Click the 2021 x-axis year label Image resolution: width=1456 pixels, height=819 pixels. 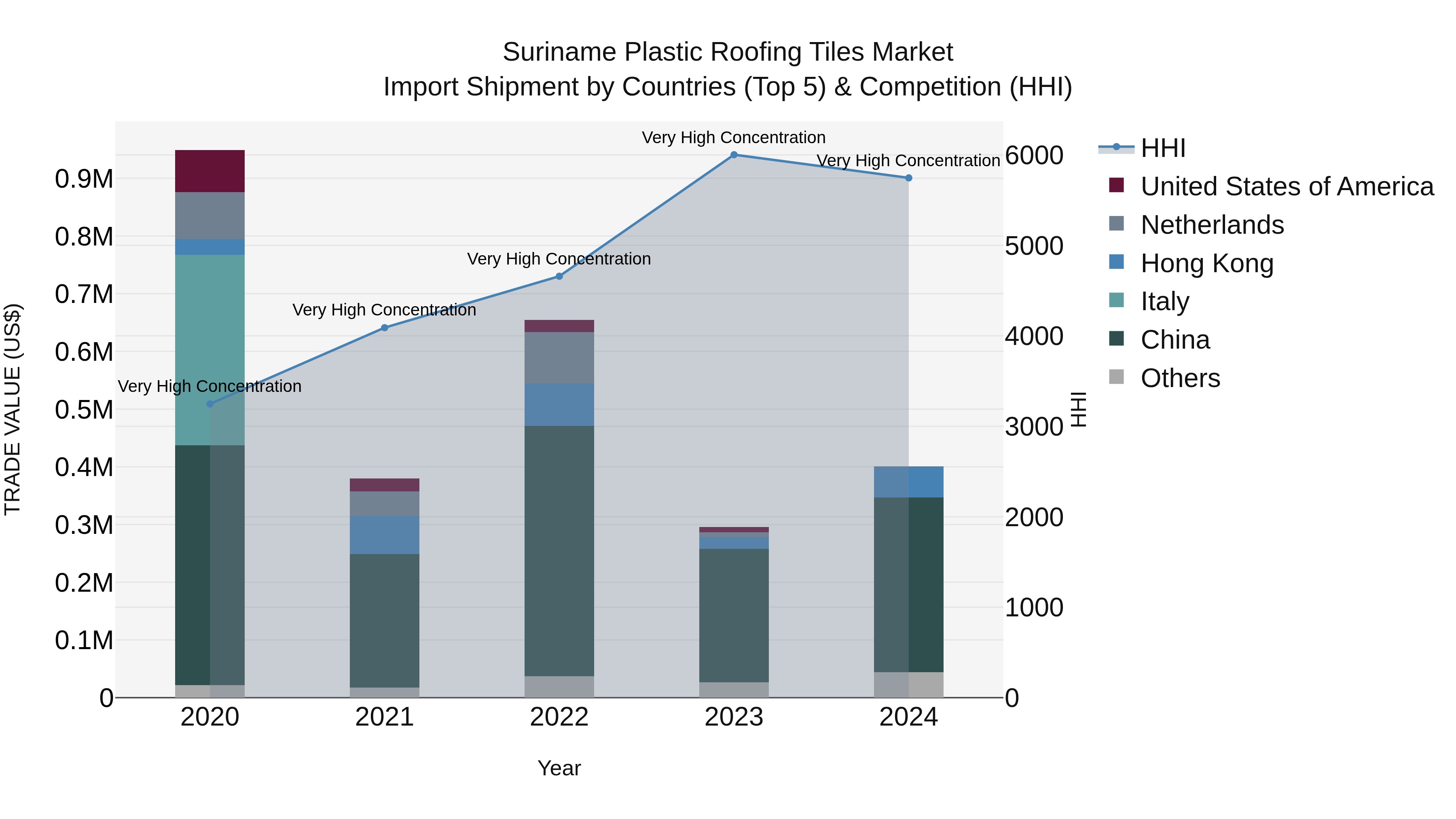click(x=384, y=717)
